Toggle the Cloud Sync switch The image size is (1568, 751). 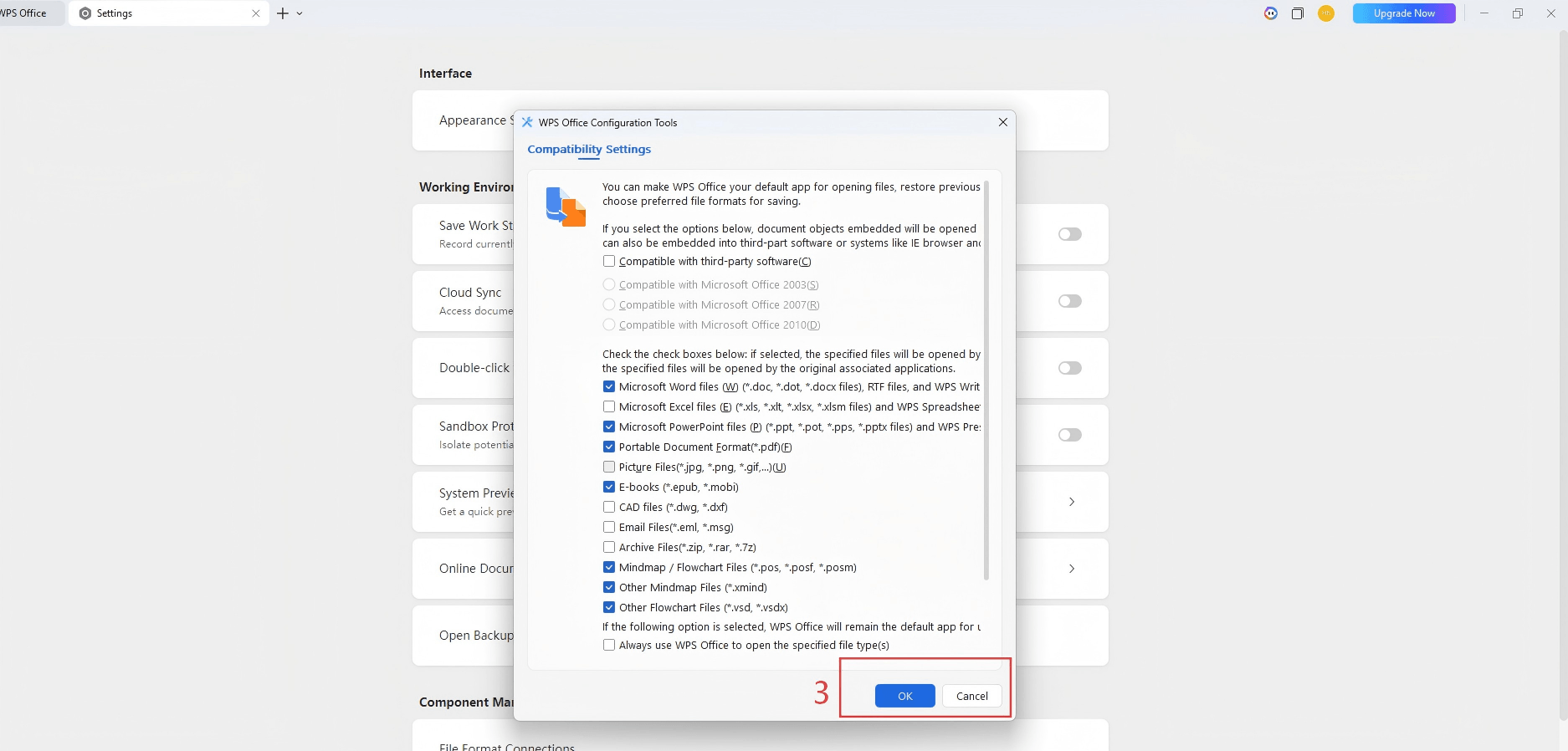click(x=1070, y=301)
